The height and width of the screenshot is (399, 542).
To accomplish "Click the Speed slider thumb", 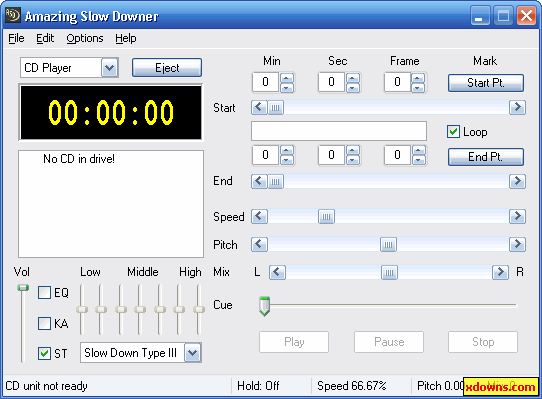I will 326,216.
